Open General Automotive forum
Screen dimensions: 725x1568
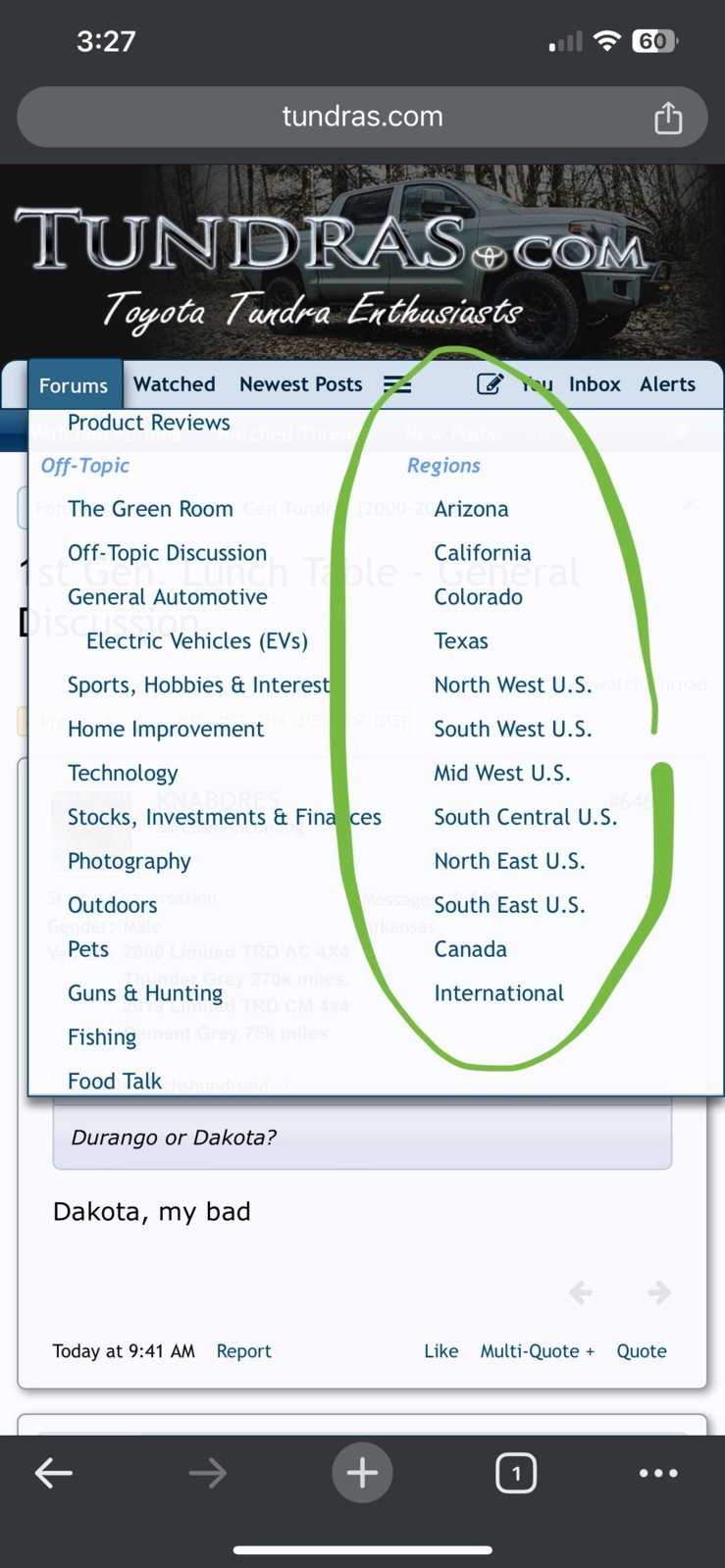pos(168,597)
